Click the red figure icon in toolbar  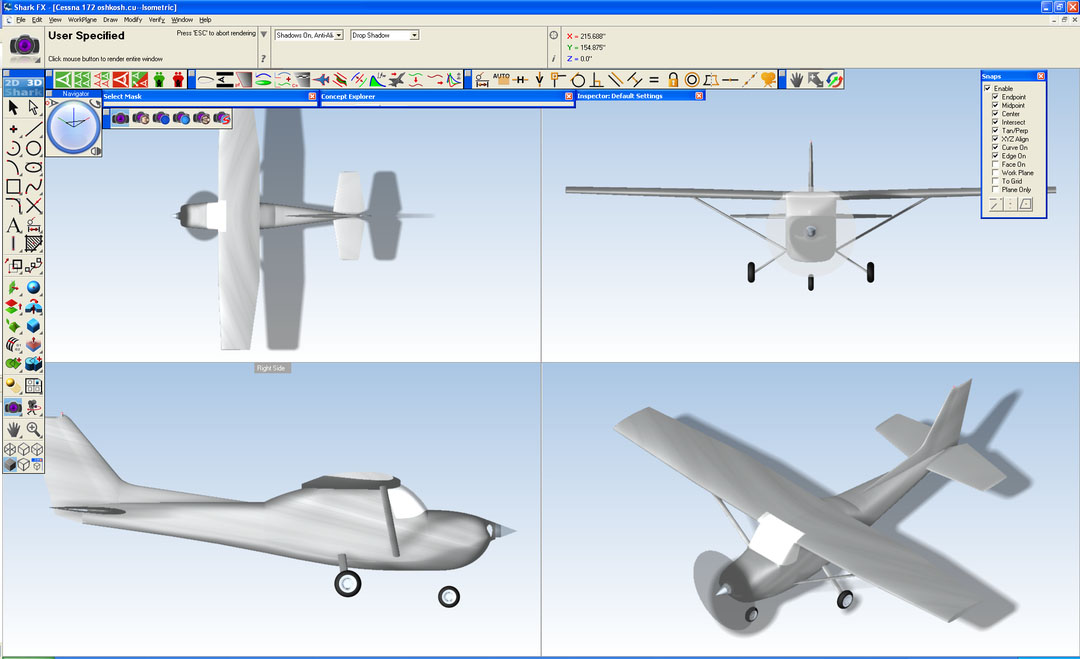click(178, 80)
